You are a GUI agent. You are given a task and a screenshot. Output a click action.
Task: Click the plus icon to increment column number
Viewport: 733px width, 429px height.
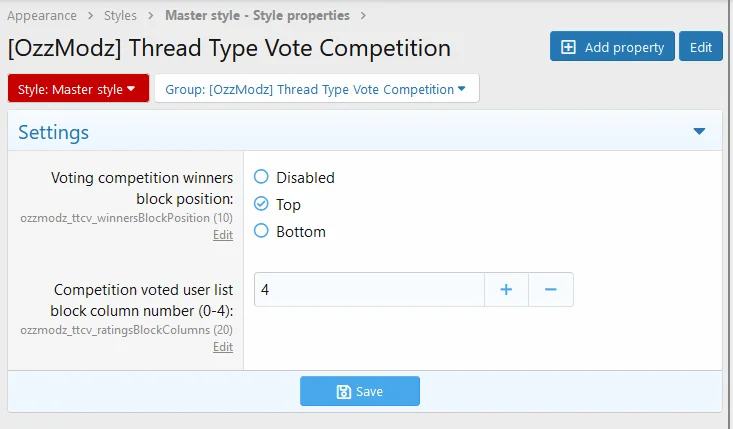[506, 290]
